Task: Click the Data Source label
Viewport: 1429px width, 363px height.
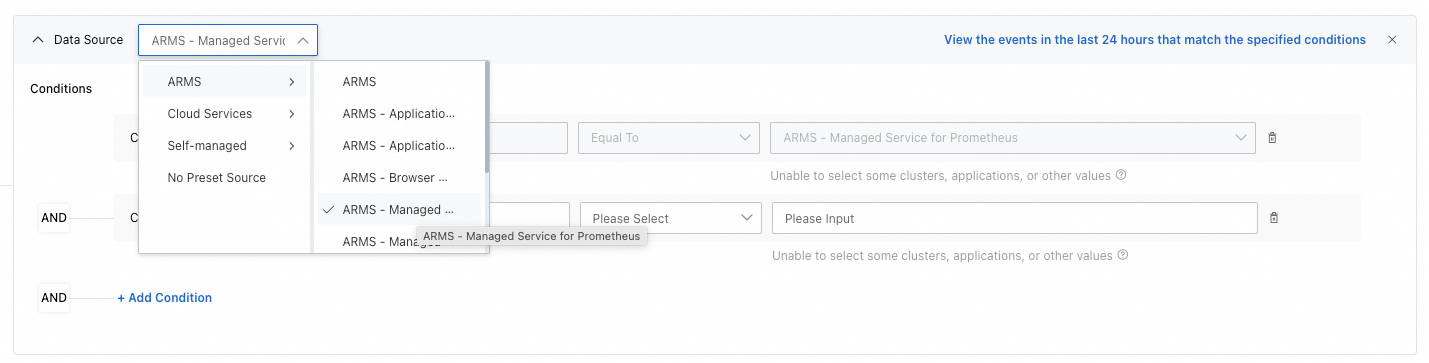Action: click(88, 40)
